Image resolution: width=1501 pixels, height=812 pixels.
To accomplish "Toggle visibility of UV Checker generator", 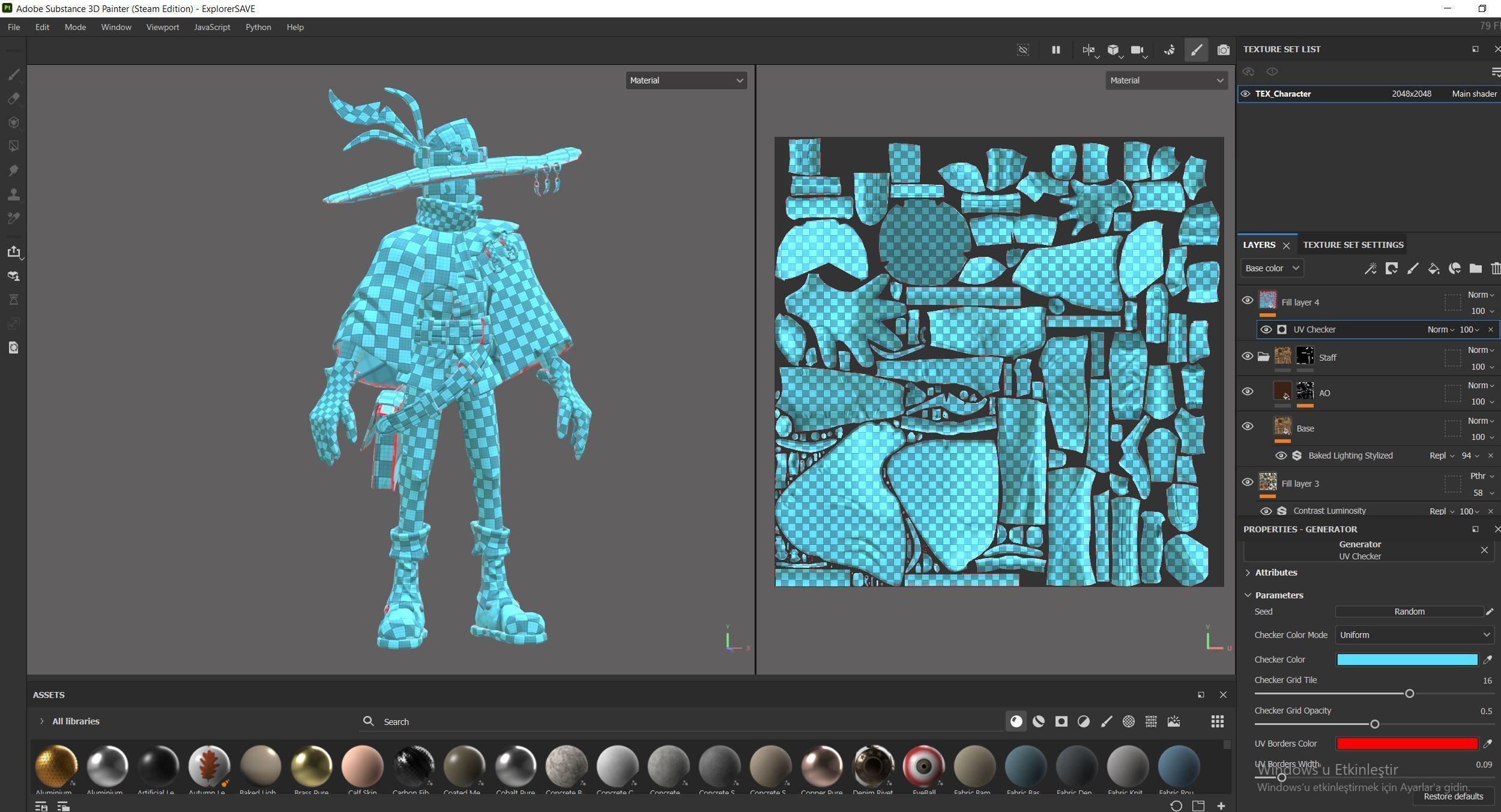I will tap(1266, 329).
